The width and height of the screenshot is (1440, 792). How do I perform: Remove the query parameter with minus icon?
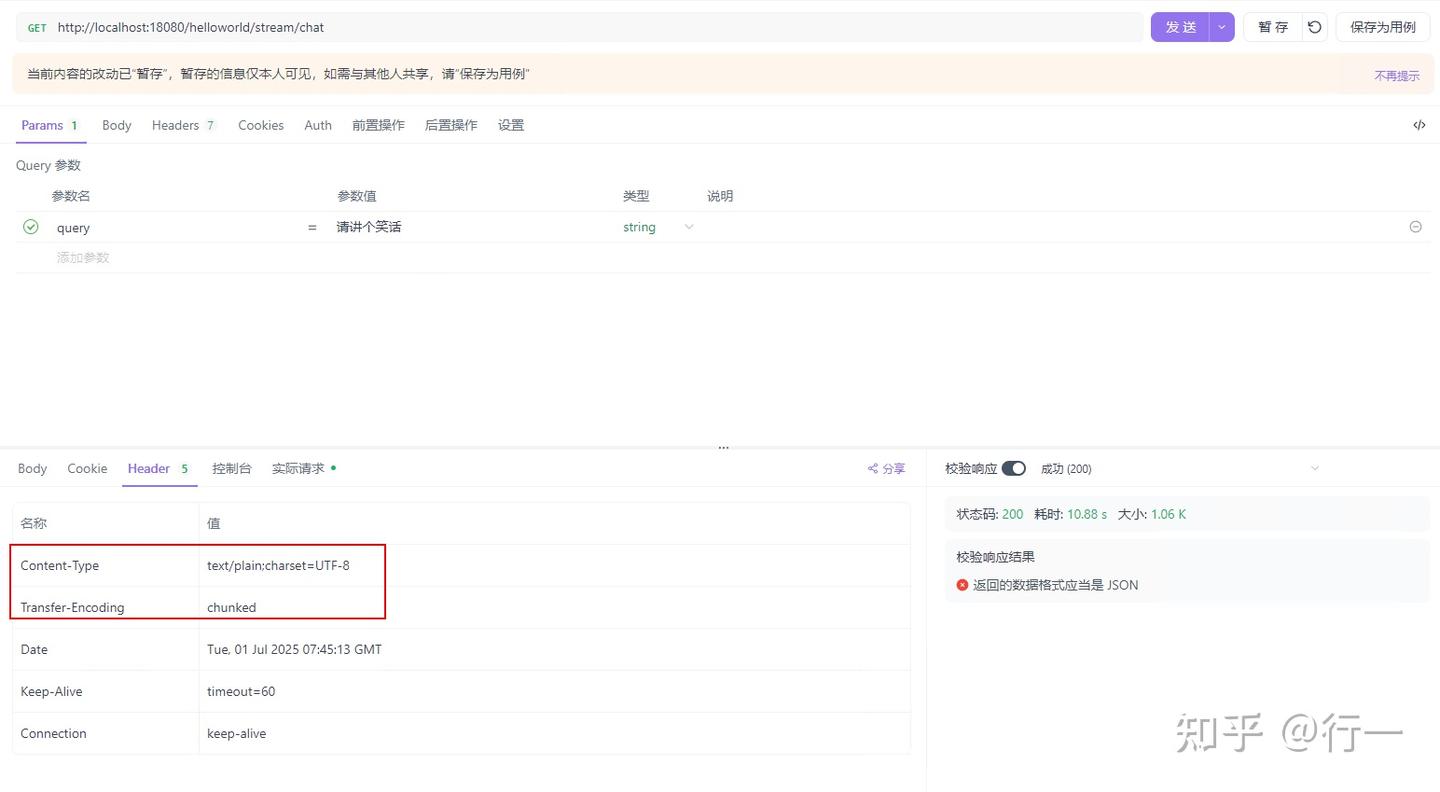(1415, 227)
